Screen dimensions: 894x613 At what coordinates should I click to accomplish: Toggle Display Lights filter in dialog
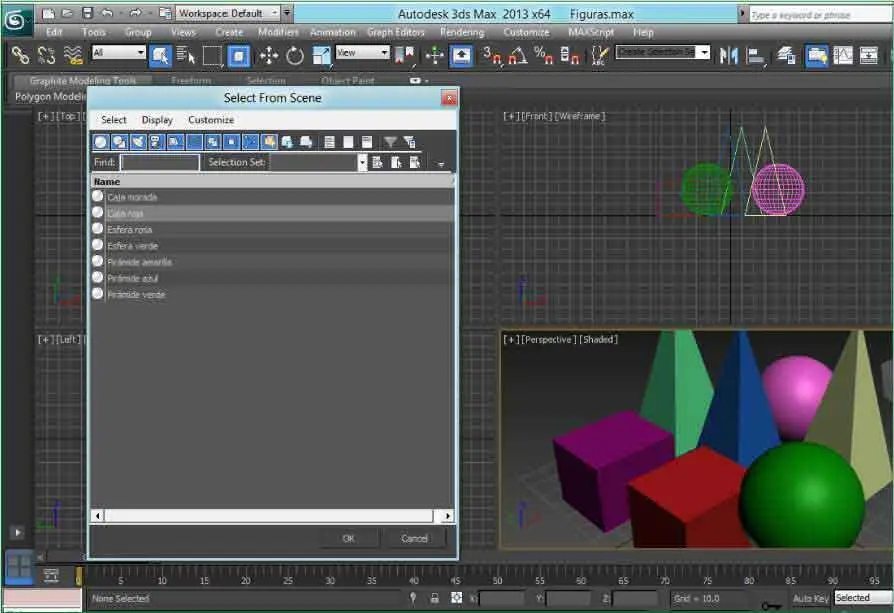[138, 142]
